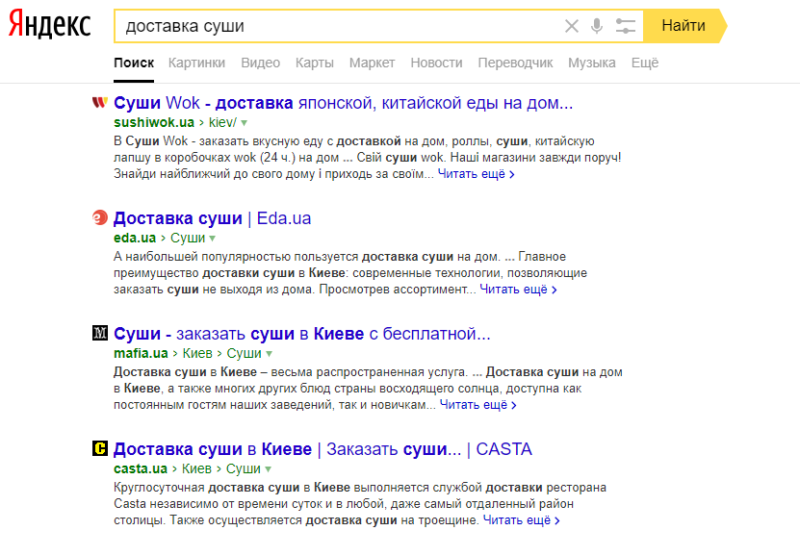Activate voice search microphone icon
Viewport: 800px width, 556px height.
click(x=596, y=26)
